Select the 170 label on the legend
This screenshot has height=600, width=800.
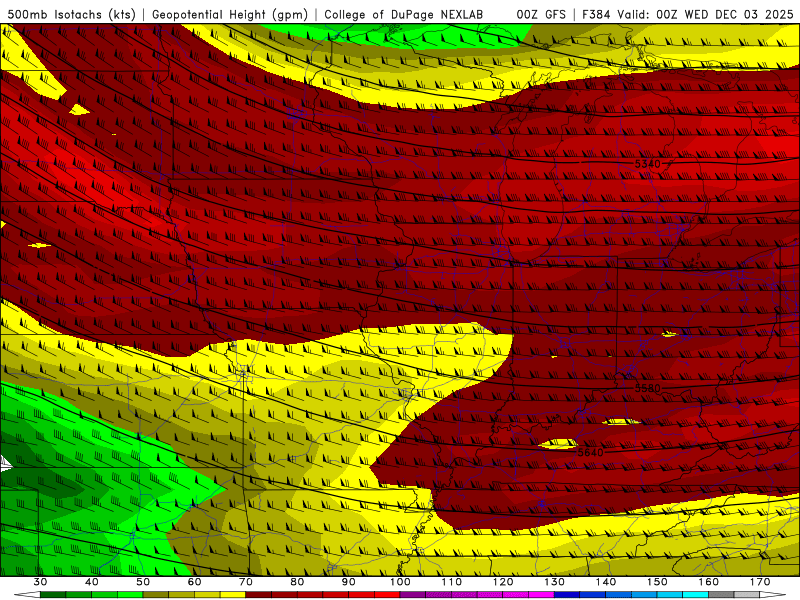[x=760, y=582]
